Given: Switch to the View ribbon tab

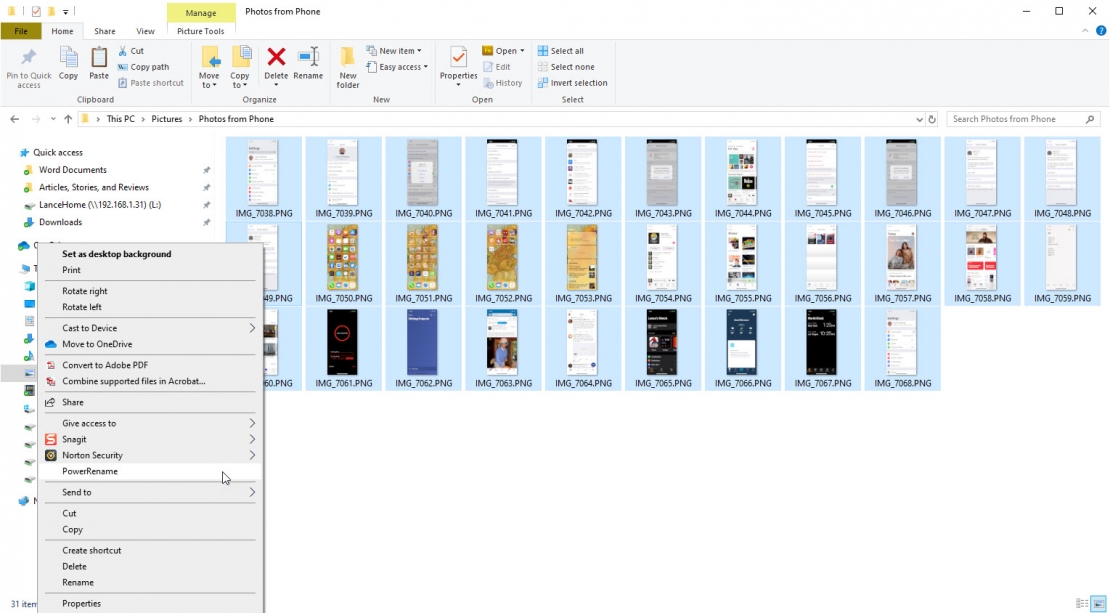Looking at the screenshot, I should point(145,31).
